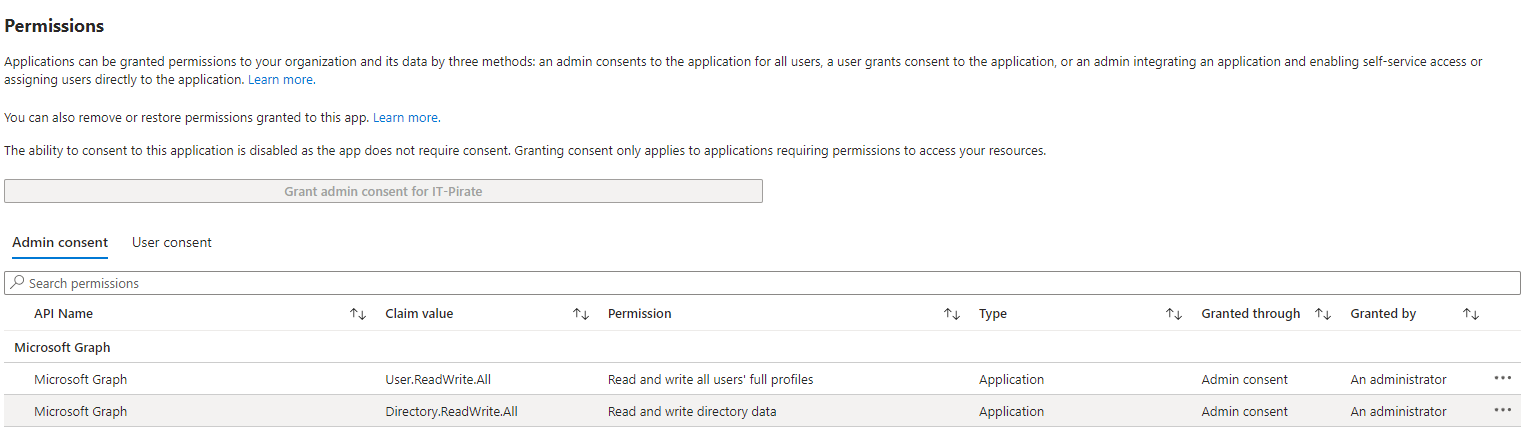This screenshot has width=1523, height=433.
Task: Sort by Granted through column arrows
Action: click(1322, 314)
